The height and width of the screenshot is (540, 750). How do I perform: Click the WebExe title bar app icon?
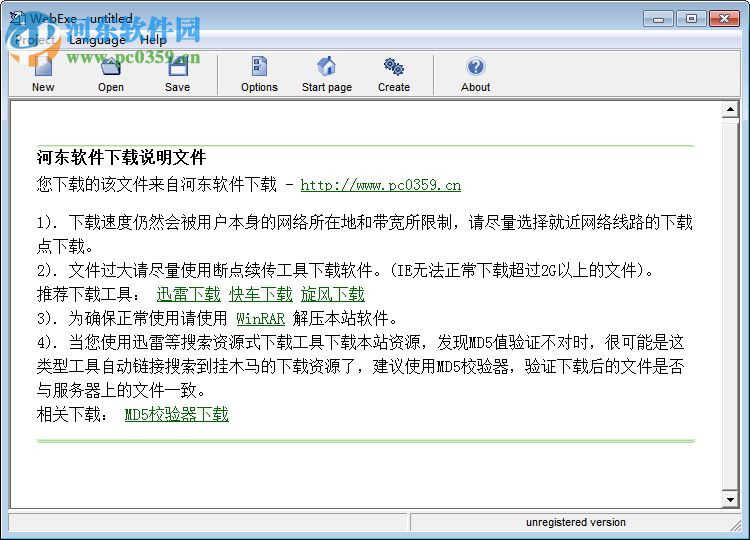coord(17,19)
